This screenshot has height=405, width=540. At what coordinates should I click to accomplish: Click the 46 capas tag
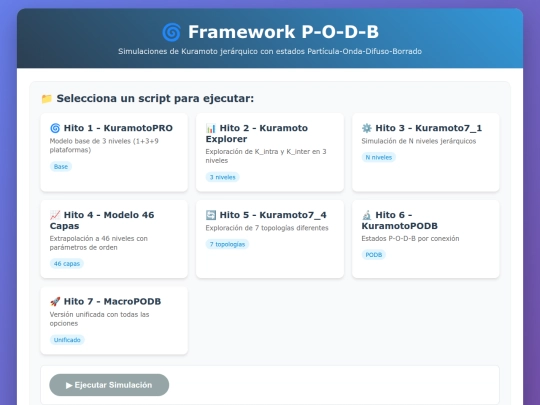click(66, 264)
